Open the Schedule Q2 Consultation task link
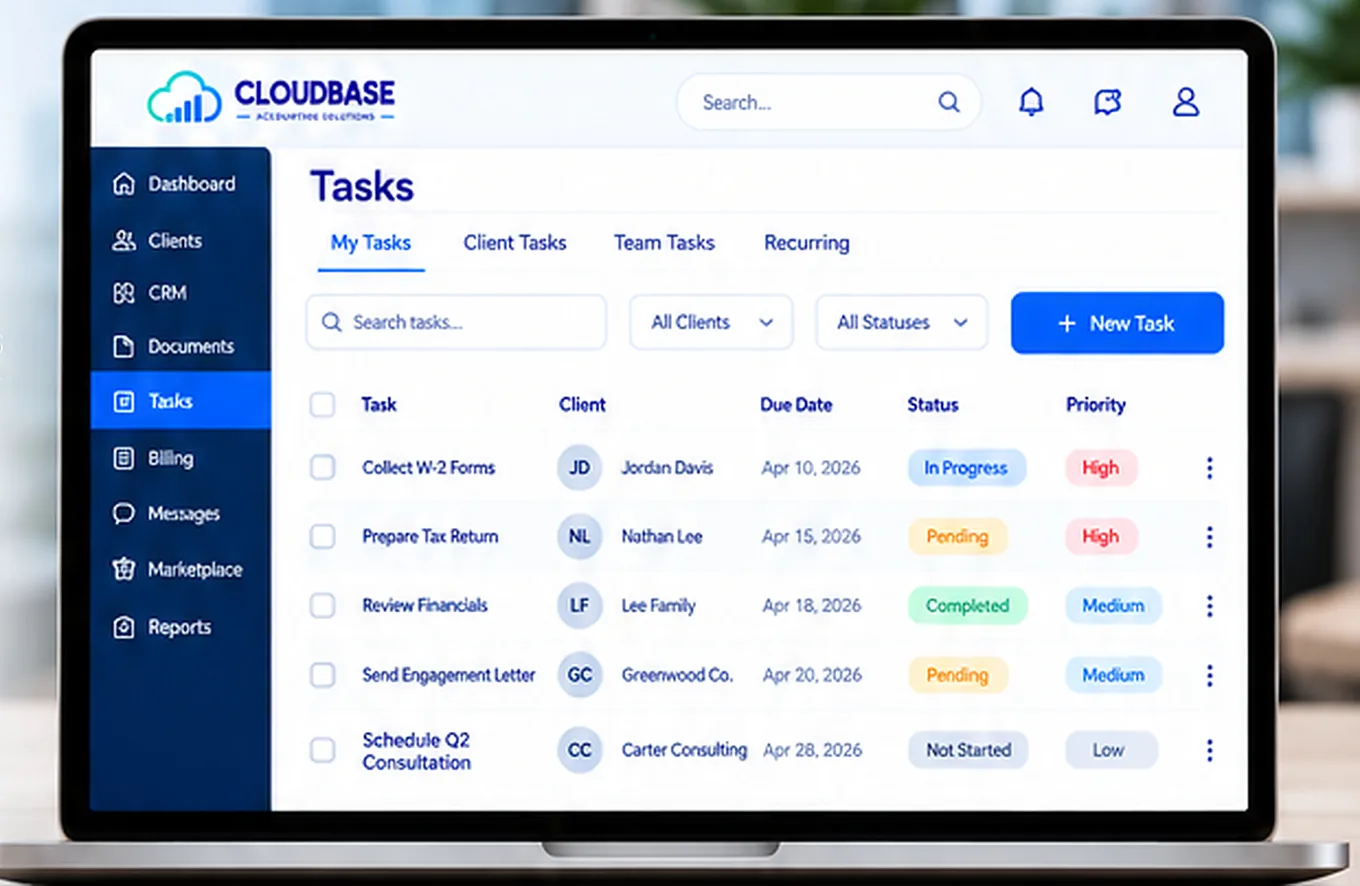This screenshot has height=886, width=1360. [417, 751]
